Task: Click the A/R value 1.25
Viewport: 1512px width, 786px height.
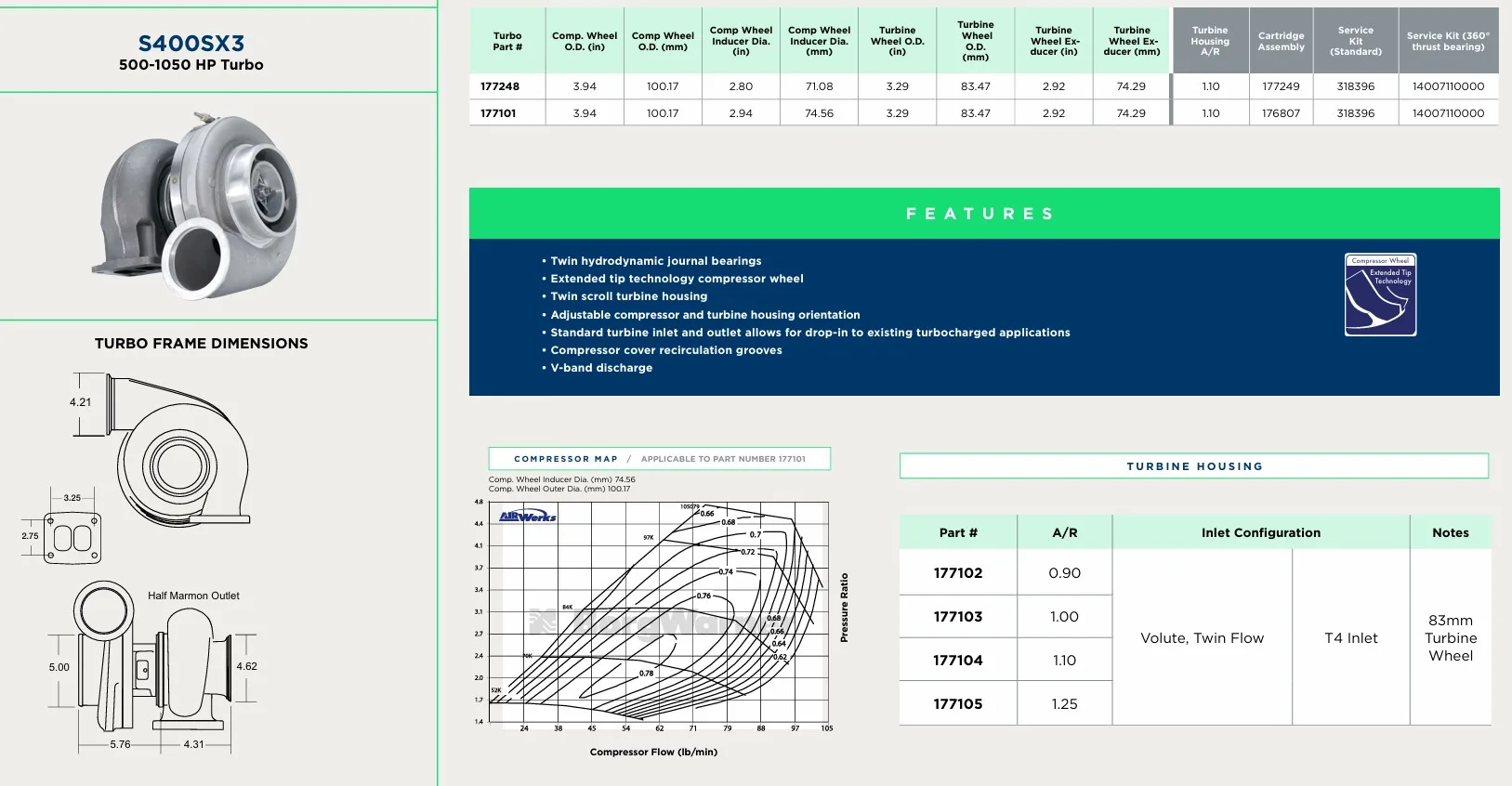Action: tap(1065, 704)
